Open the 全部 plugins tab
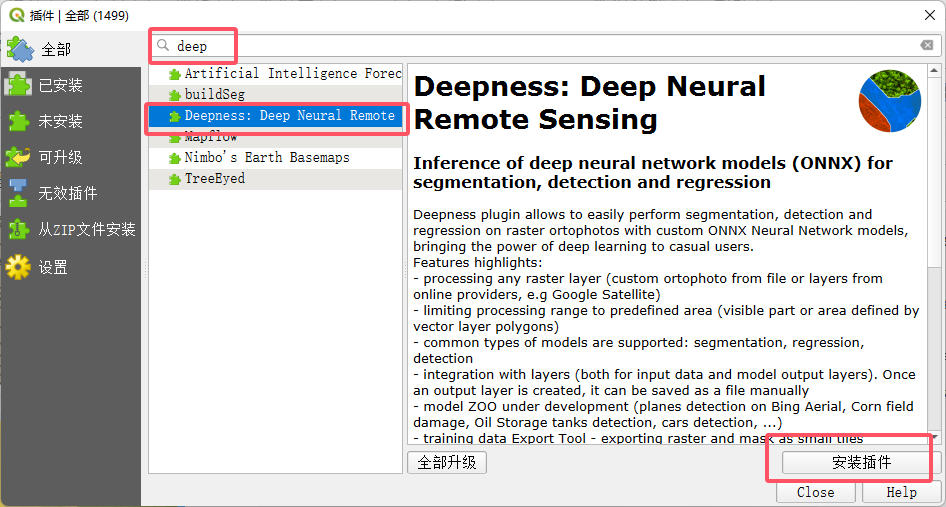946x507 pixels. point(70,49)
